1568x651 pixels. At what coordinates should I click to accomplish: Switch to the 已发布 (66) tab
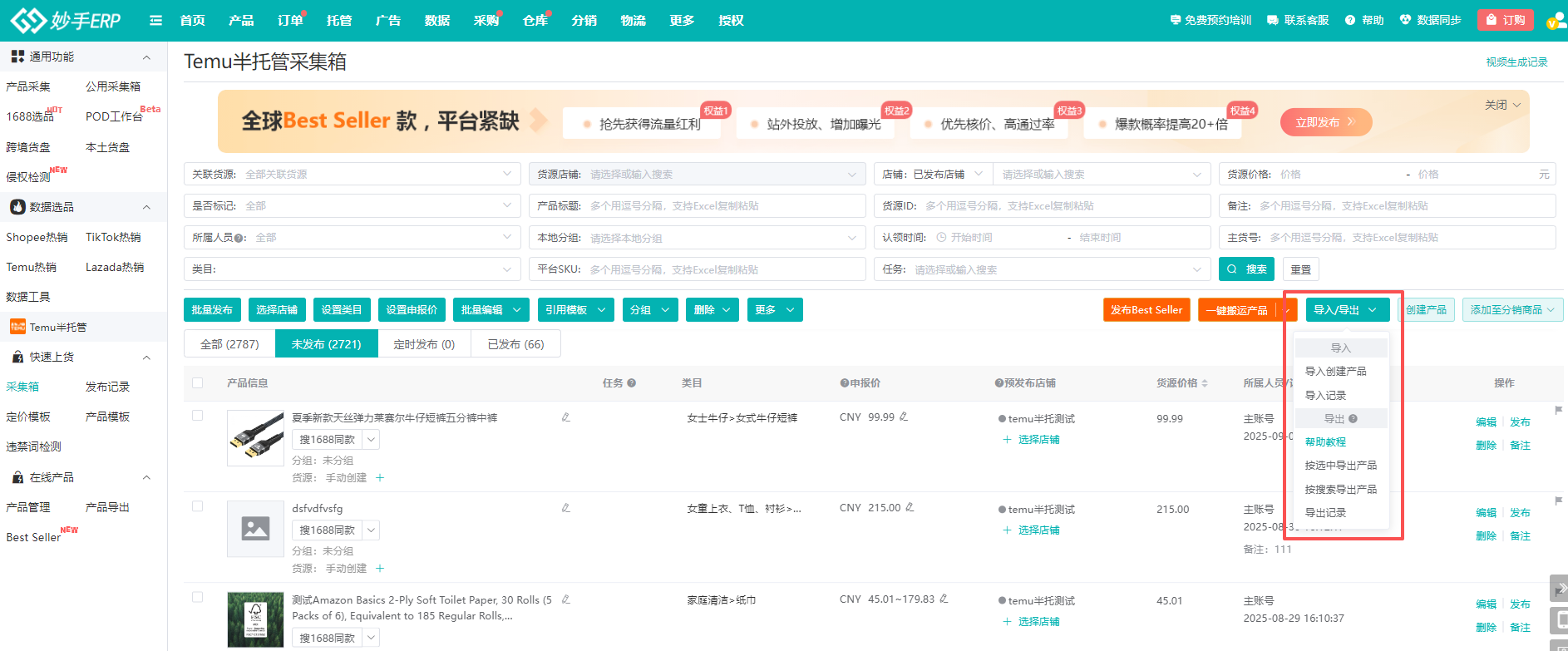click(515, 344)
